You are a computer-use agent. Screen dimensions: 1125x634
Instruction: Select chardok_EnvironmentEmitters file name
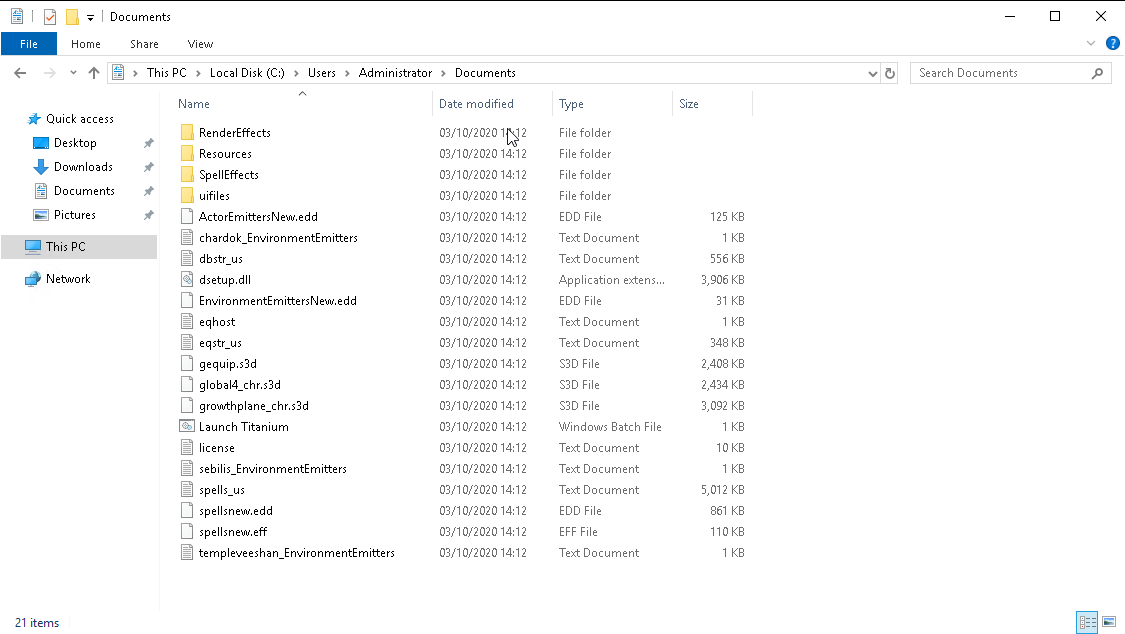pyautogui.click(x=278, y=237)
